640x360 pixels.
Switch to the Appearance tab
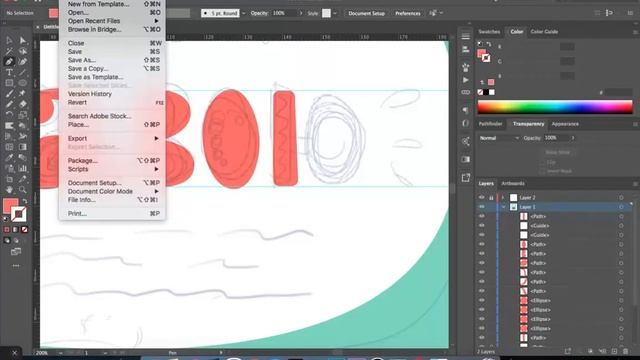(565, 124)
